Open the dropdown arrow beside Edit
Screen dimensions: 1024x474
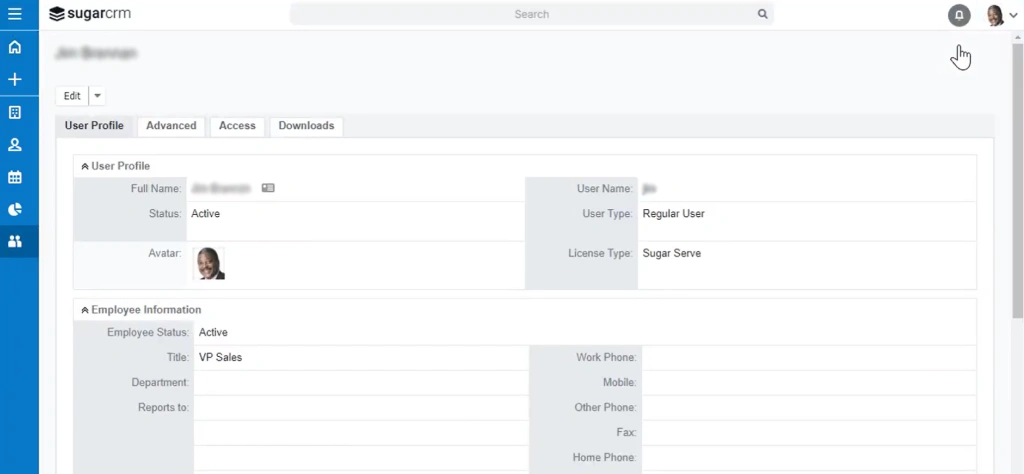coord(97,96)
